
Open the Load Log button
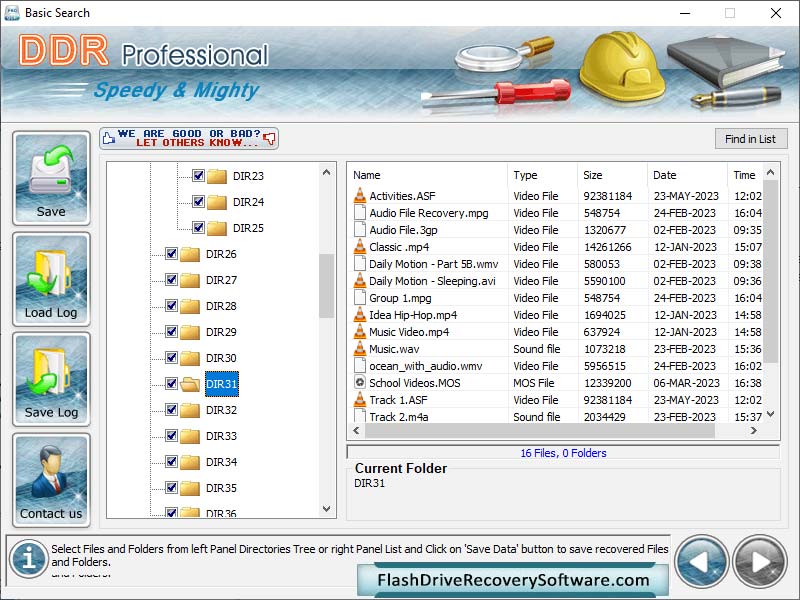coord(51,279)
